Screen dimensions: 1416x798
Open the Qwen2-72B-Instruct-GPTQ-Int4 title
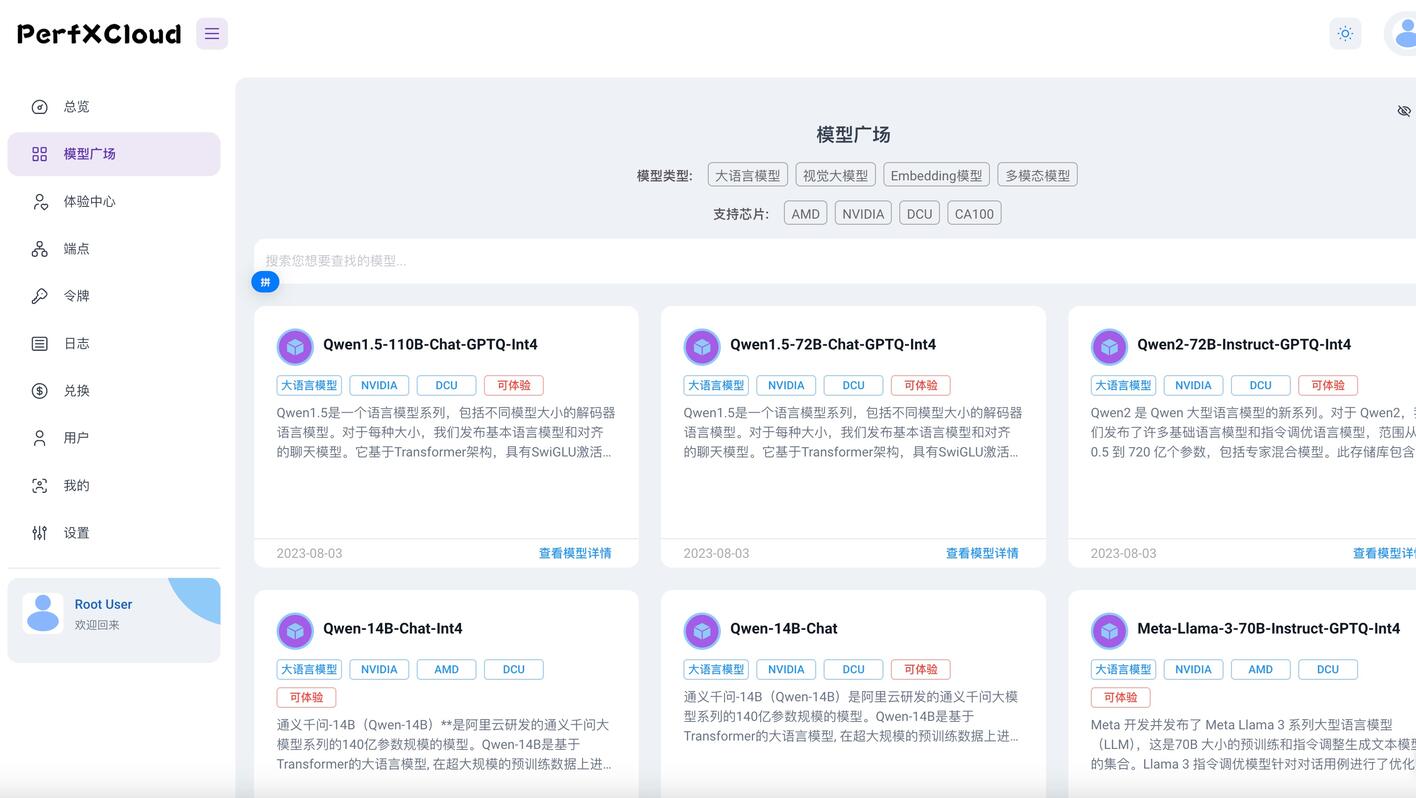tap(1244, 344)
